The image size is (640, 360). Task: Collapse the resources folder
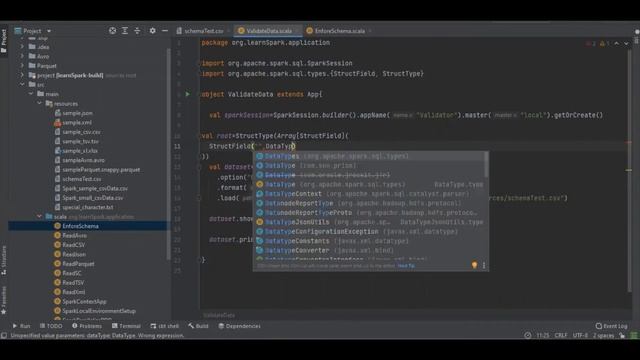point(40,103)
